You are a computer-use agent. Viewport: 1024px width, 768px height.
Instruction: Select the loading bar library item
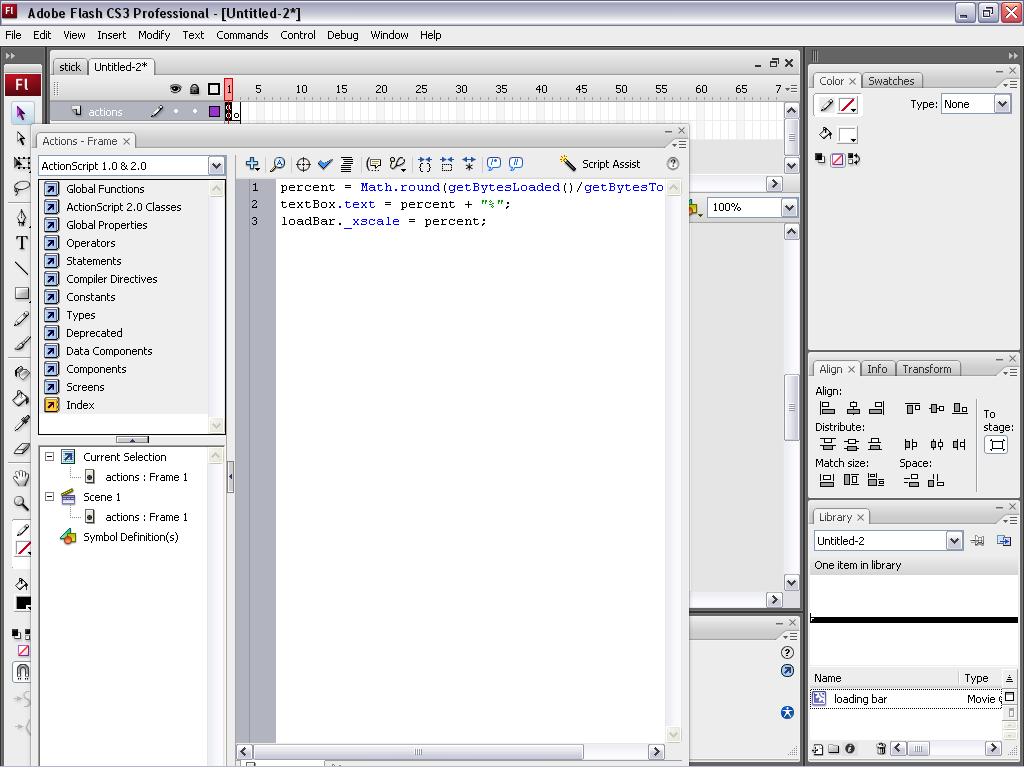pyautogui.click(x=907, y=699)
